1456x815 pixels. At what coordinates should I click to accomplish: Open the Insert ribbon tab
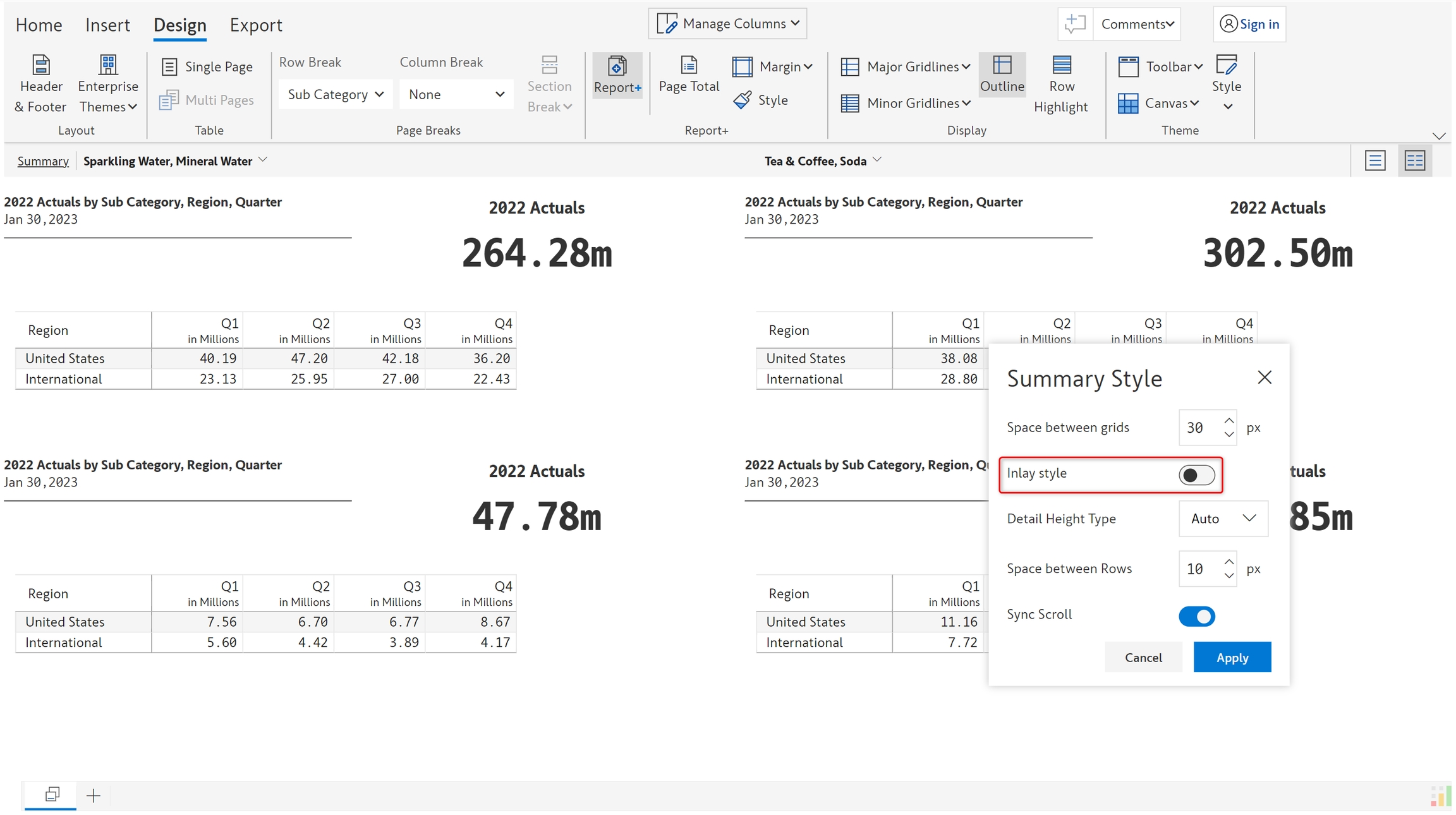107,25
